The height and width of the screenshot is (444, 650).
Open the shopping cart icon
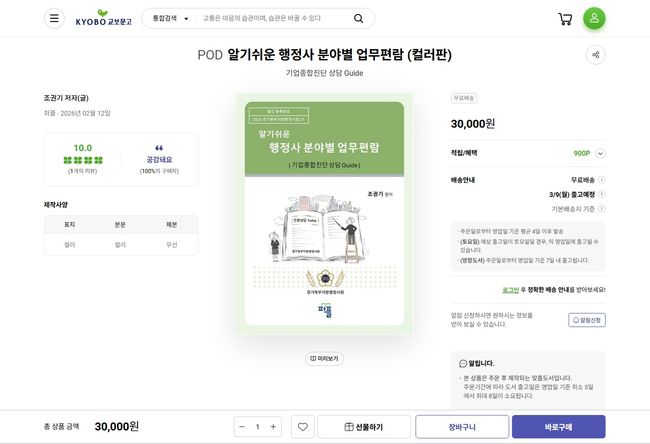565,19
